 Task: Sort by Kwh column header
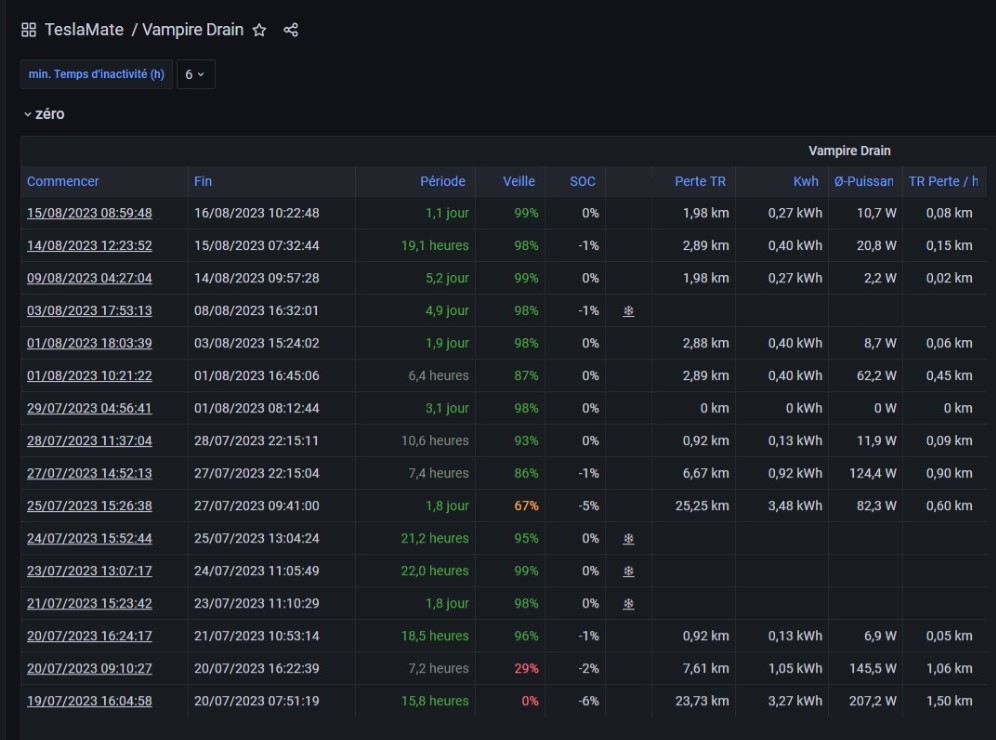(805, 181)
